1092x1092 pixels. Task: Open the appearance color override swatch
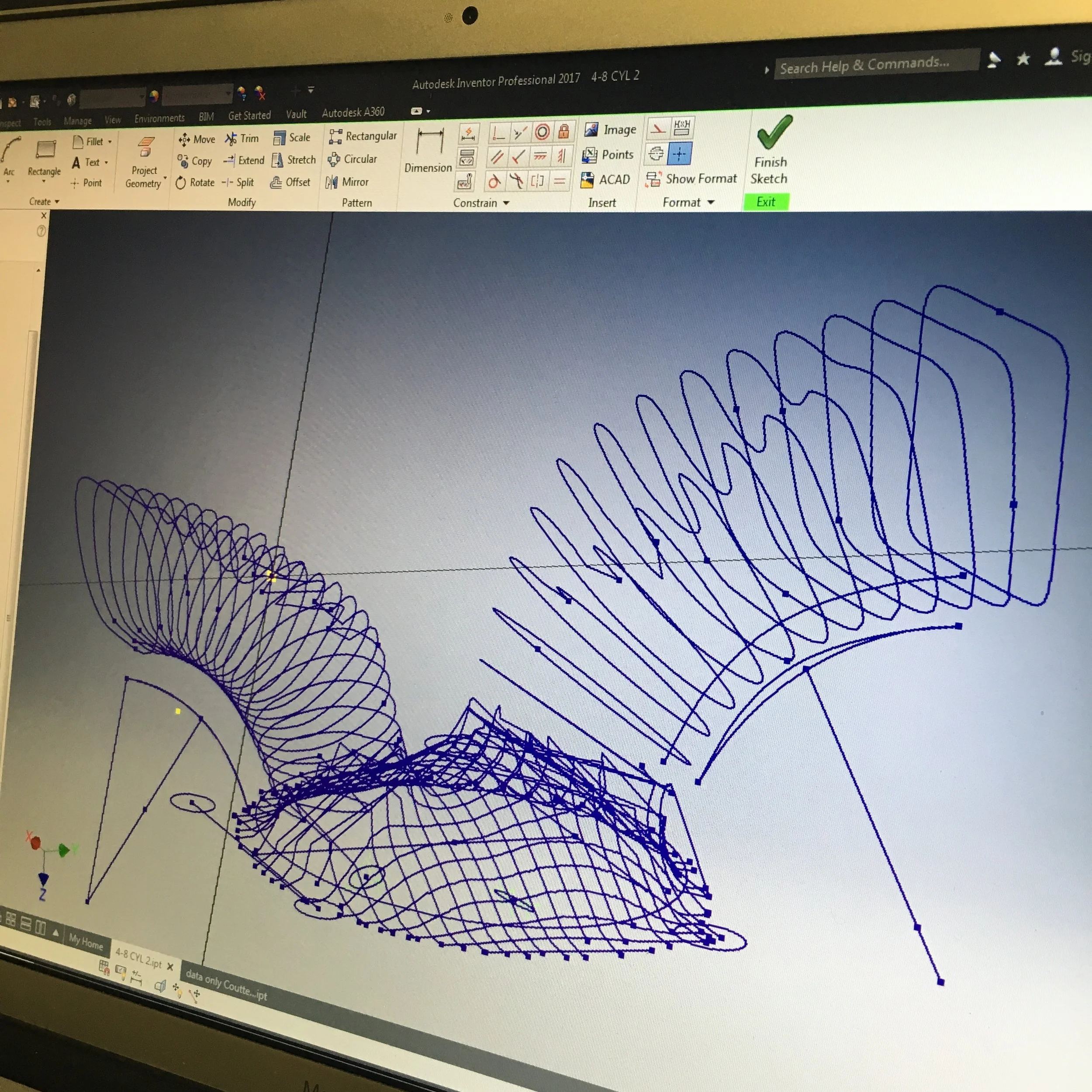[154, 97]
